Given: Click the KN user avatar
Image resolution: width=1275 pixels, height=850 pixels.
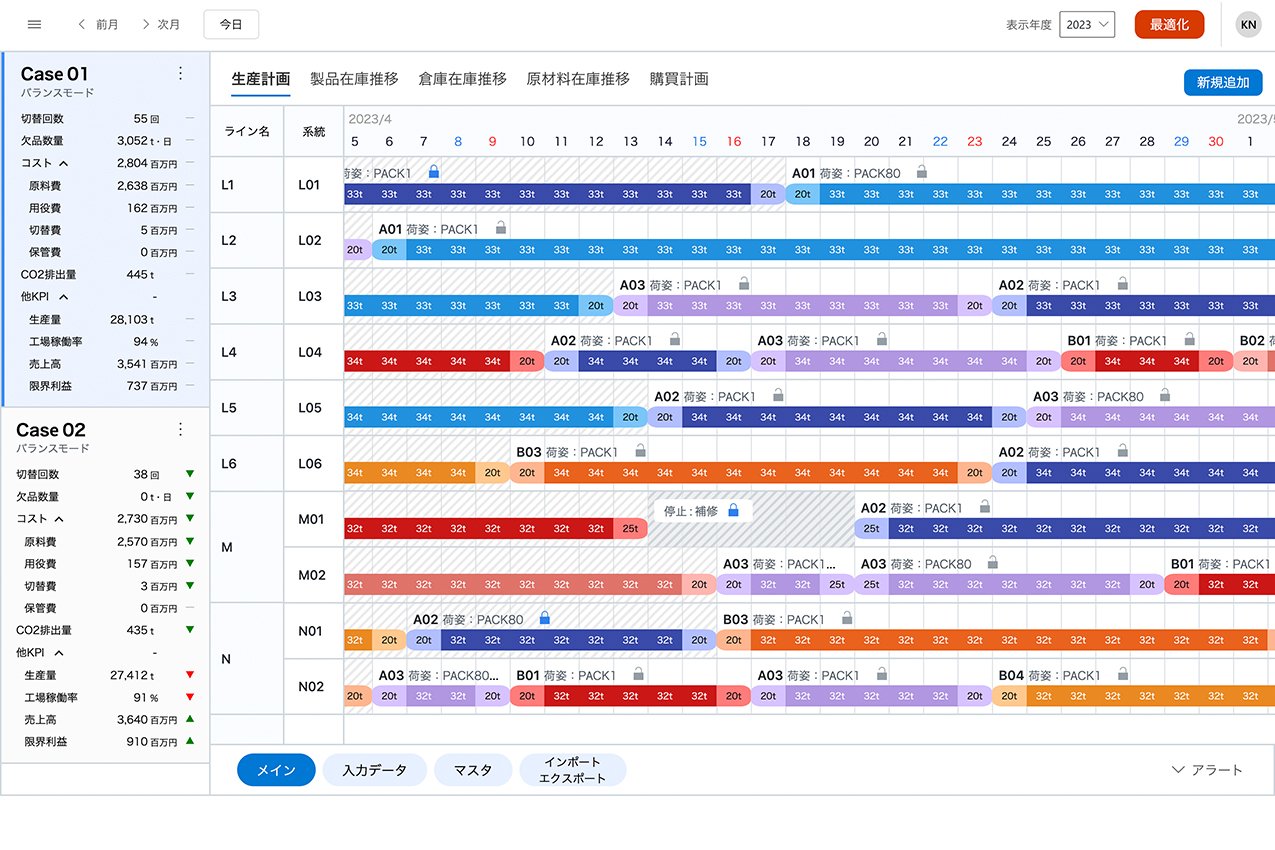Looking at the screenshot, I should pyautogui.click(x=1248, y=25).
